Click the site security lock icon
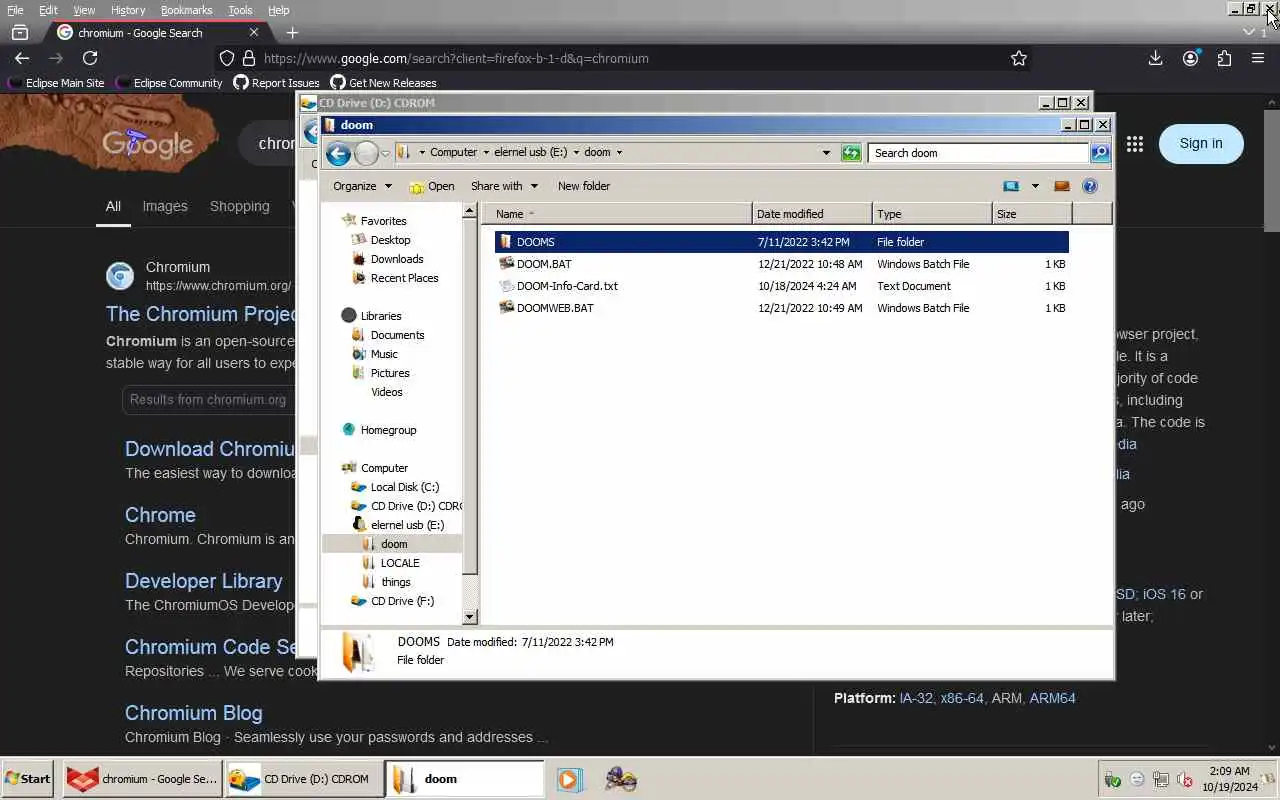Image resolution: width=1280 pixels, height=800 pixels. coord(248,58)
